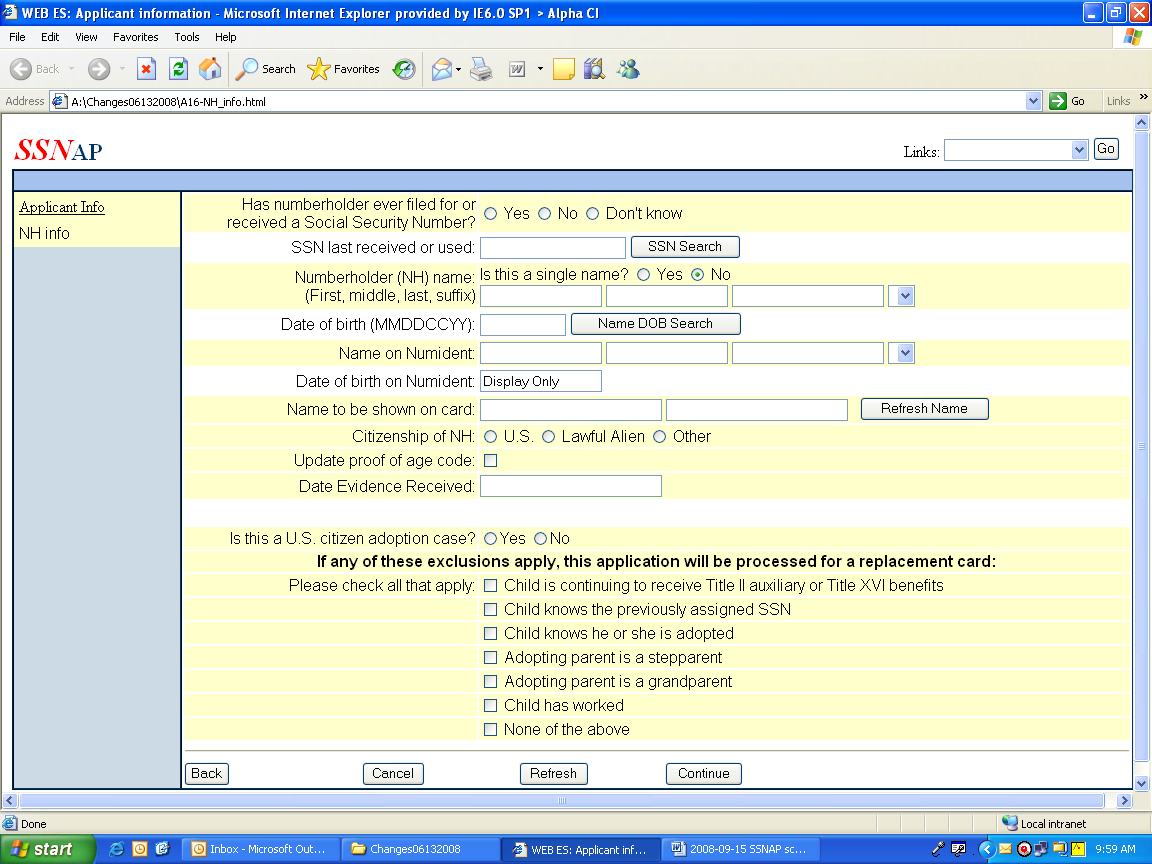Check the Update proof of age code box
Image resolution: width=1152 pixels, height=864 pixels.
coord(491,461)
